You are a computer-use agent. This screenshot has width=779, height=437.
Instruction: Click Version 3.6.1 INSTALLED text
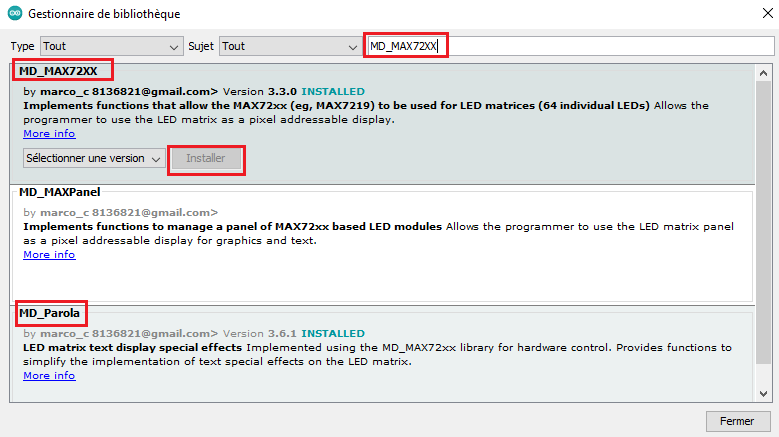pos(294,334)
